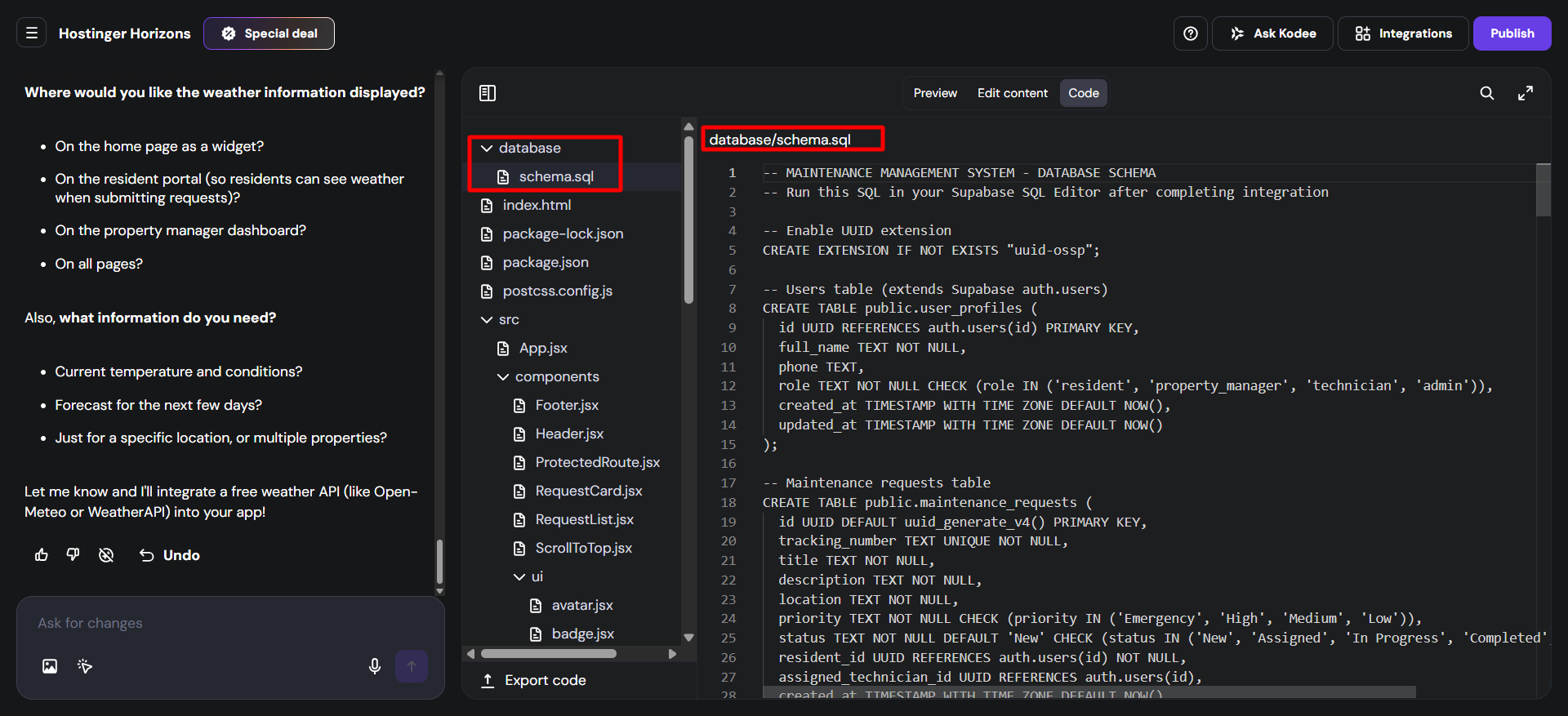
Task: Click line 5 CREATE EXTENSION statement
Action: 931,251
